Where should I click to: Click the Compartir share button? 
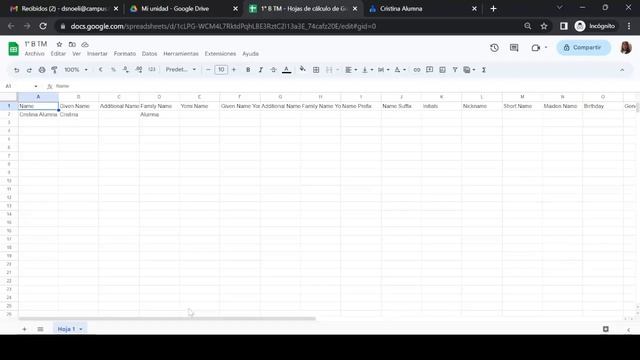click(x=584, y=48)
